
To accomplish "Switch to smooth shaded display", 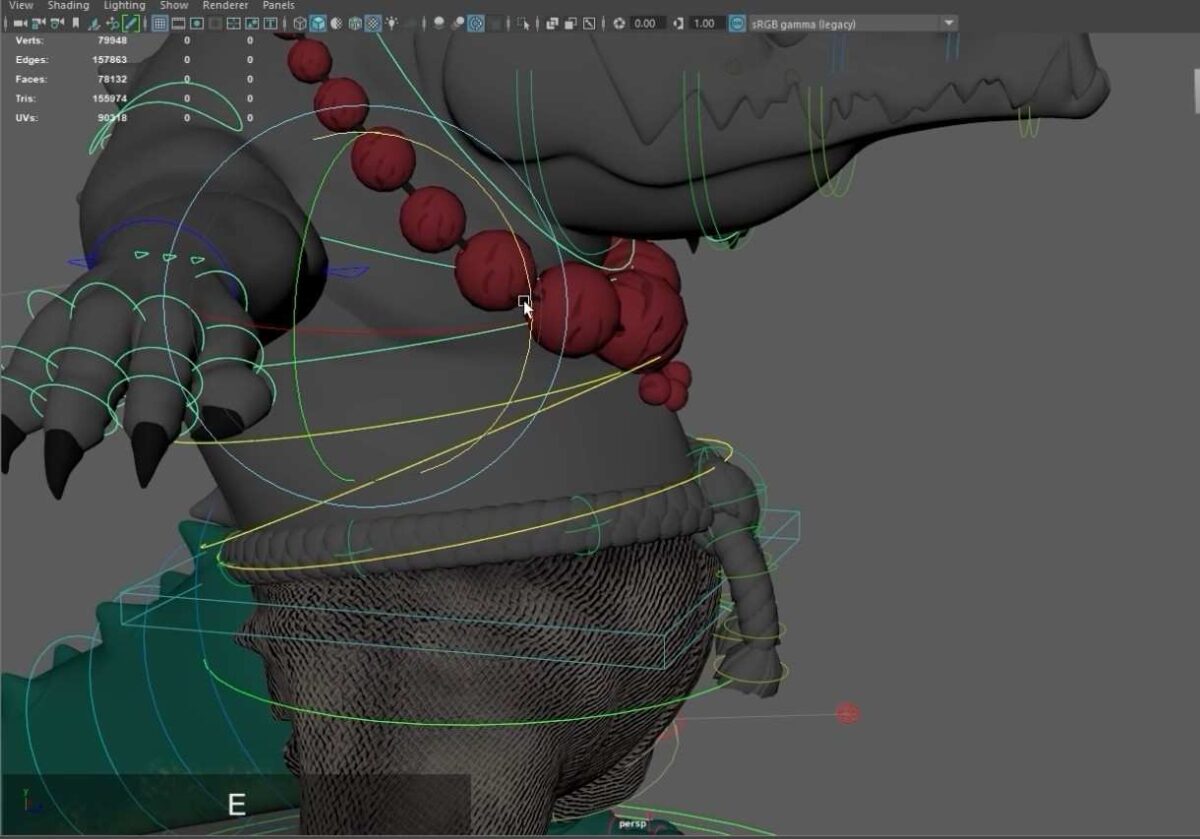I will click(x=317, y=23).
